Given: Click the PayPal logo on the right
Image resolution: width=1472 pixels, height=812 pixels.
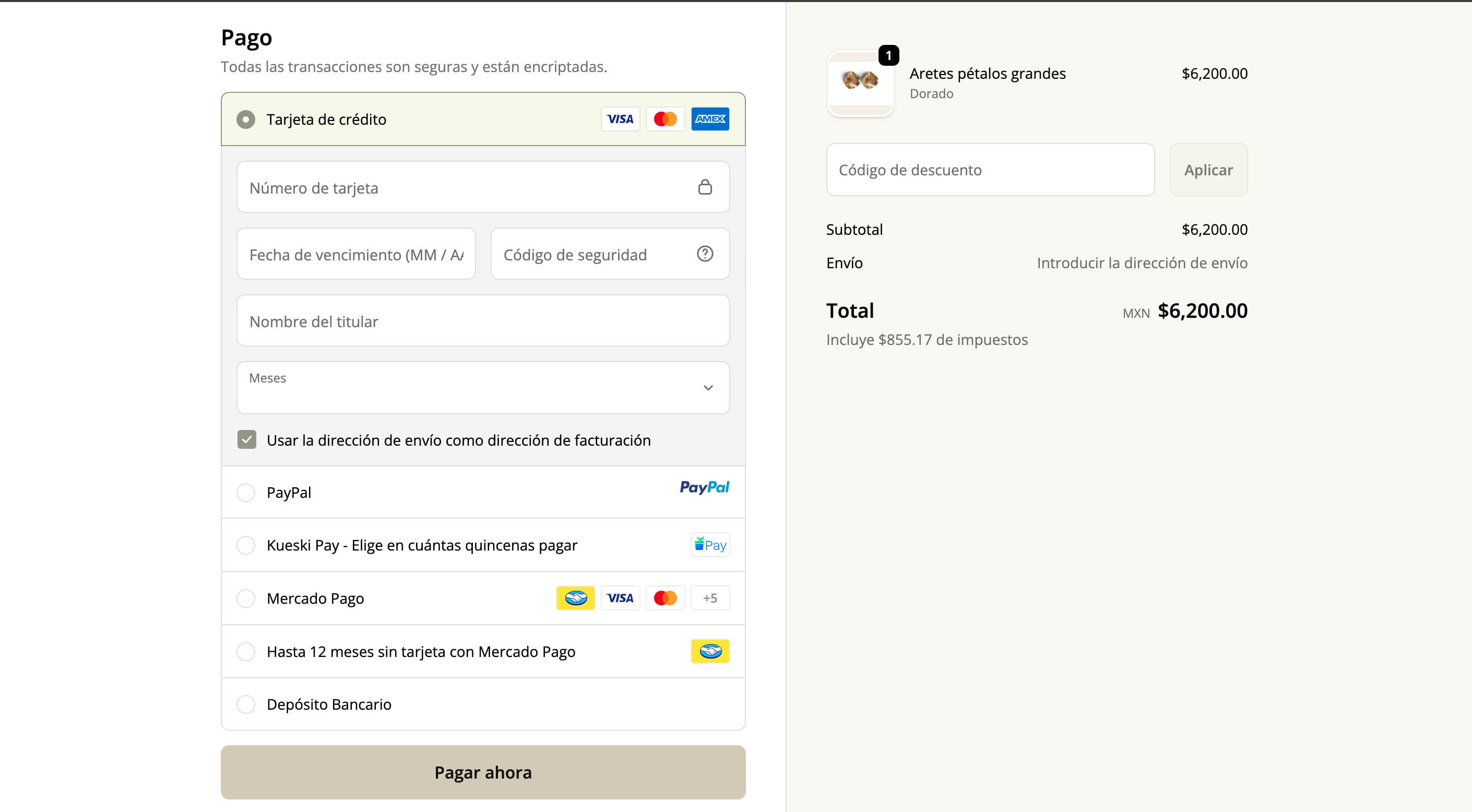Looking at the screenshot, I should 704,487.
